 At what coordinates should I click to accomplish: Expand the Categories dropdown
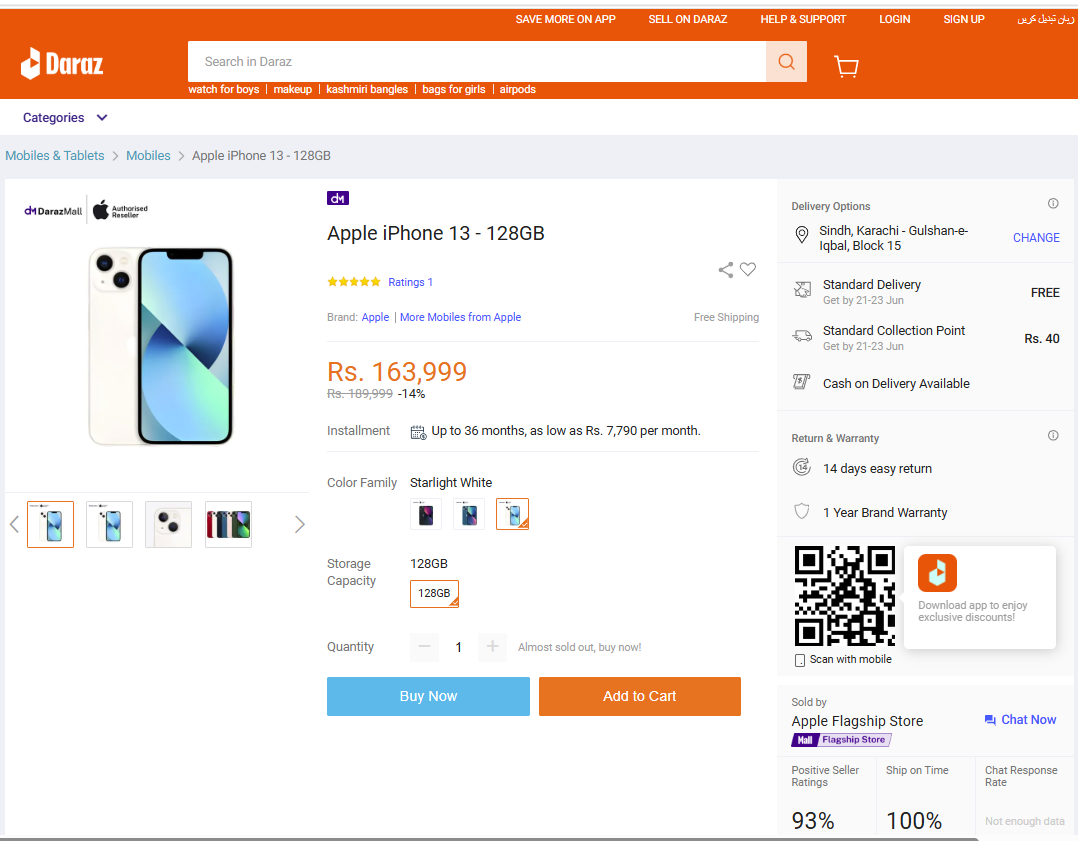point(65,118)
